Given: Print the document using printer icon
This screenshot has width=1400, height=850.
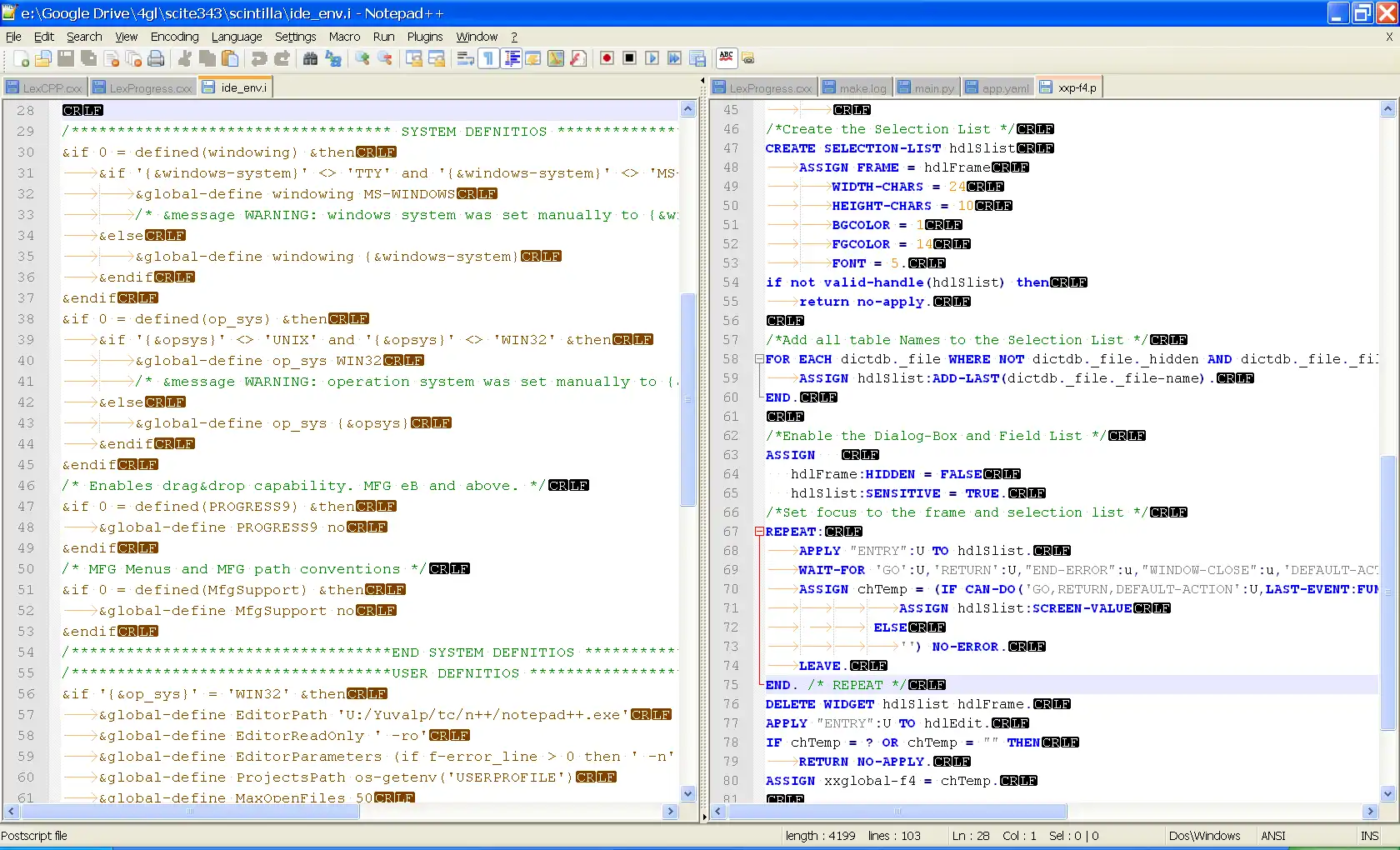Looking at the screenshot, I should 156,58.
